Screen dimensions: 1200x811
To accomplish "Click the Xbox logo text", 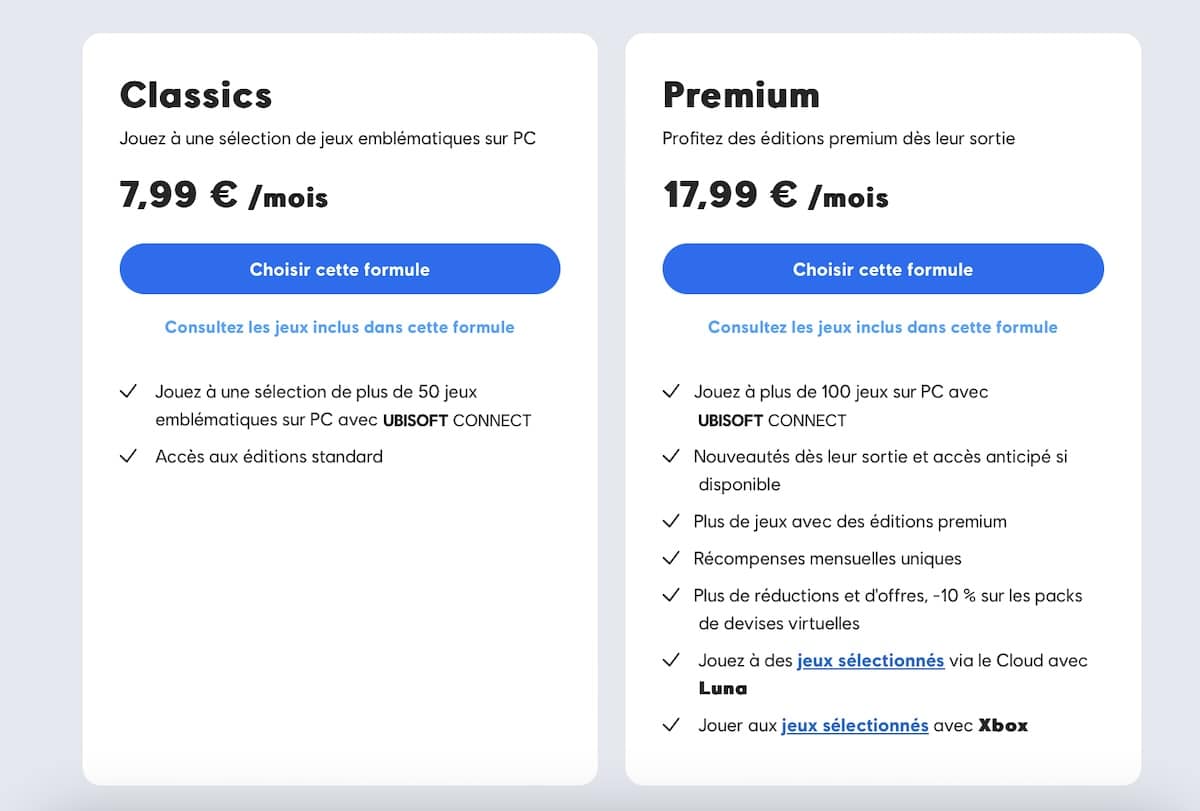I will (1003, 725).
